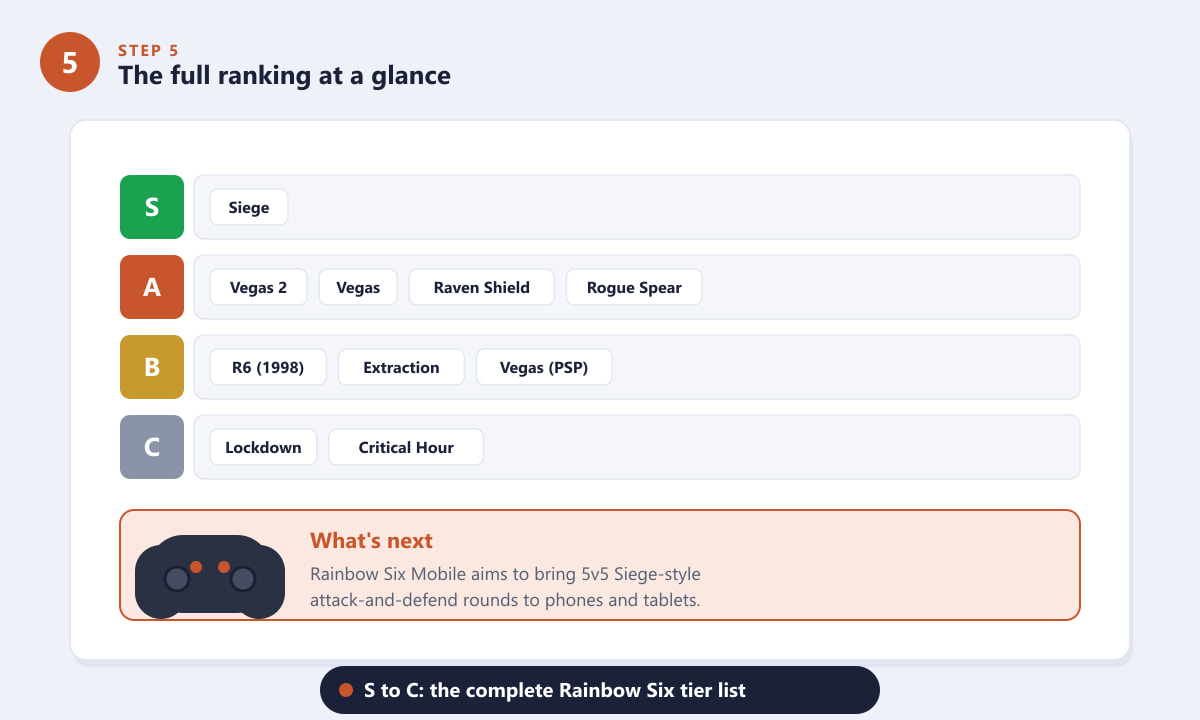The width and height of the screenshot is (1200, 720).
Task: Click the orange dot in bottom caption
Action: tap(346, 690)
